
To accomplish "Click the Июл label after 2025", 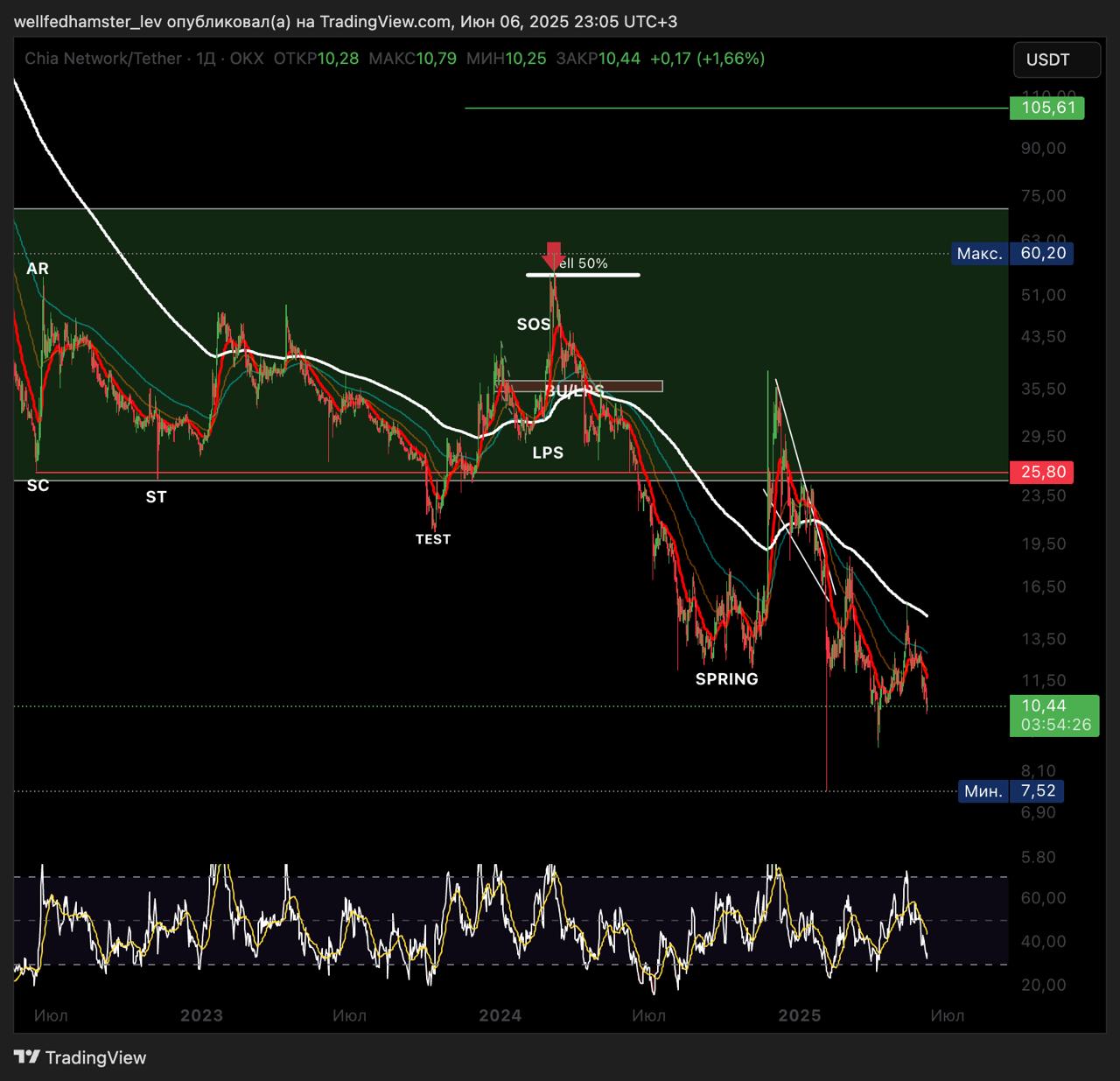I will [948, 1015].
